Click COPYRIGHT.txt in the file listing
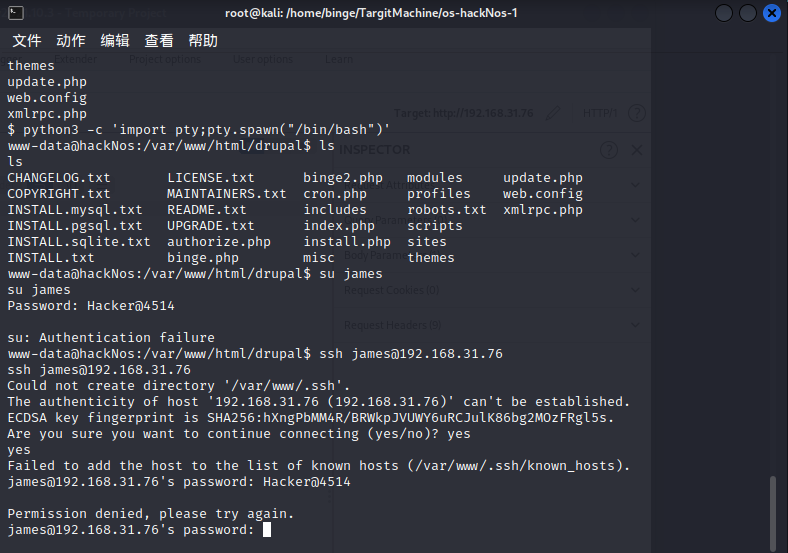 pos(59,194)
